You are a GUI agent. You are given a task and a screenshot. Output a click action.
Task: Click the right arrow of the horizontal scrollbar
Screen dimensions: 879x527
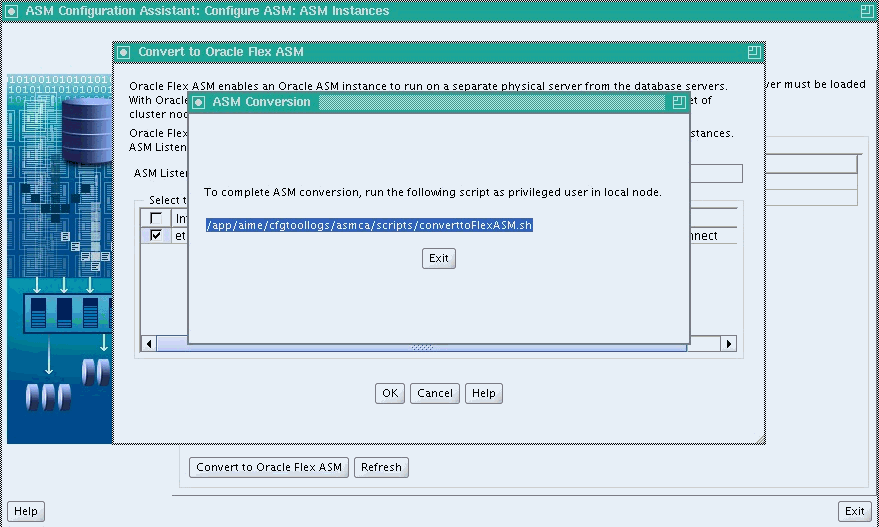point(728,344)
